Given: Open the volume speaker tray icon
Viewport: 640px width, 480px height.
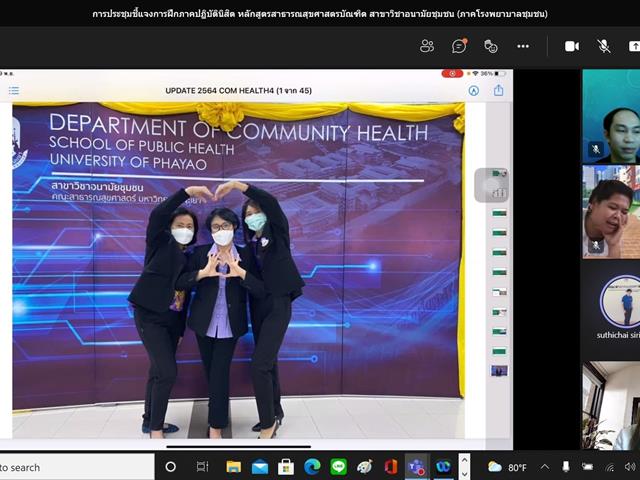Looking at the screenshot, I should click(631, 467).
